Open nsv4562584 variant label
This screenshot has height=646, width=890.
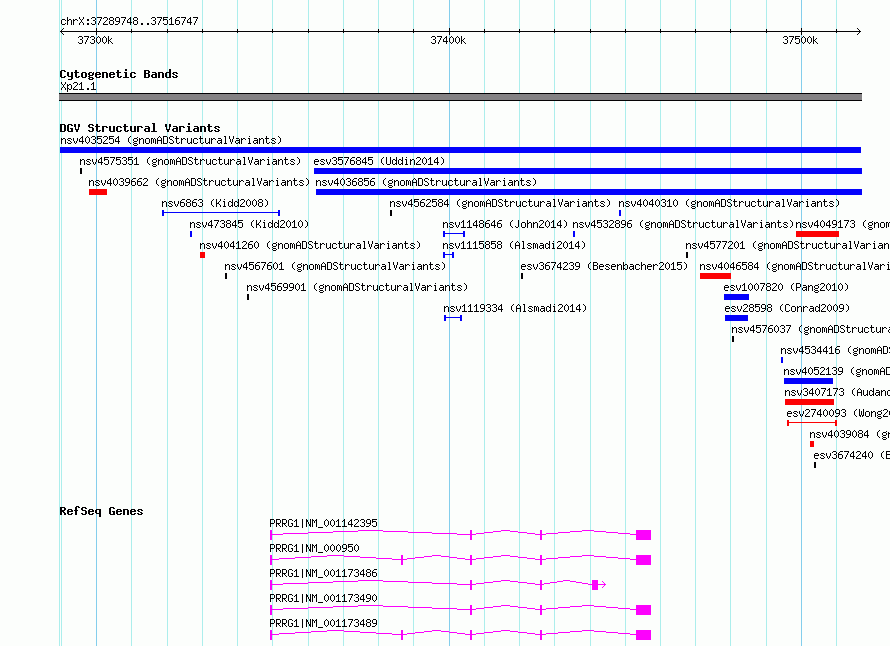500,203
